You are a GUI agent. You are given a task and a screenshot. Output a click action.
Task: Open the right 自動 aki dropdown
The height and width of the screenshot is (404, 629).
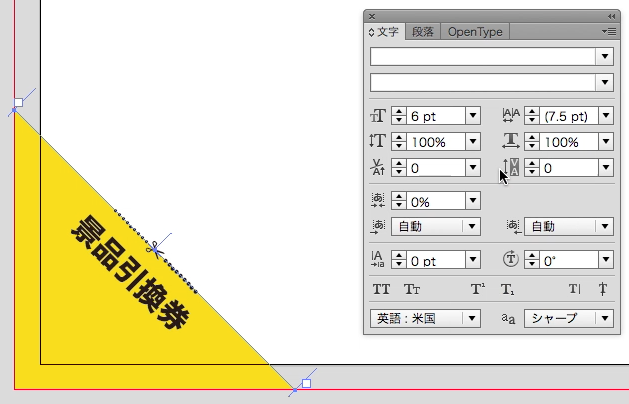(569, 227)
